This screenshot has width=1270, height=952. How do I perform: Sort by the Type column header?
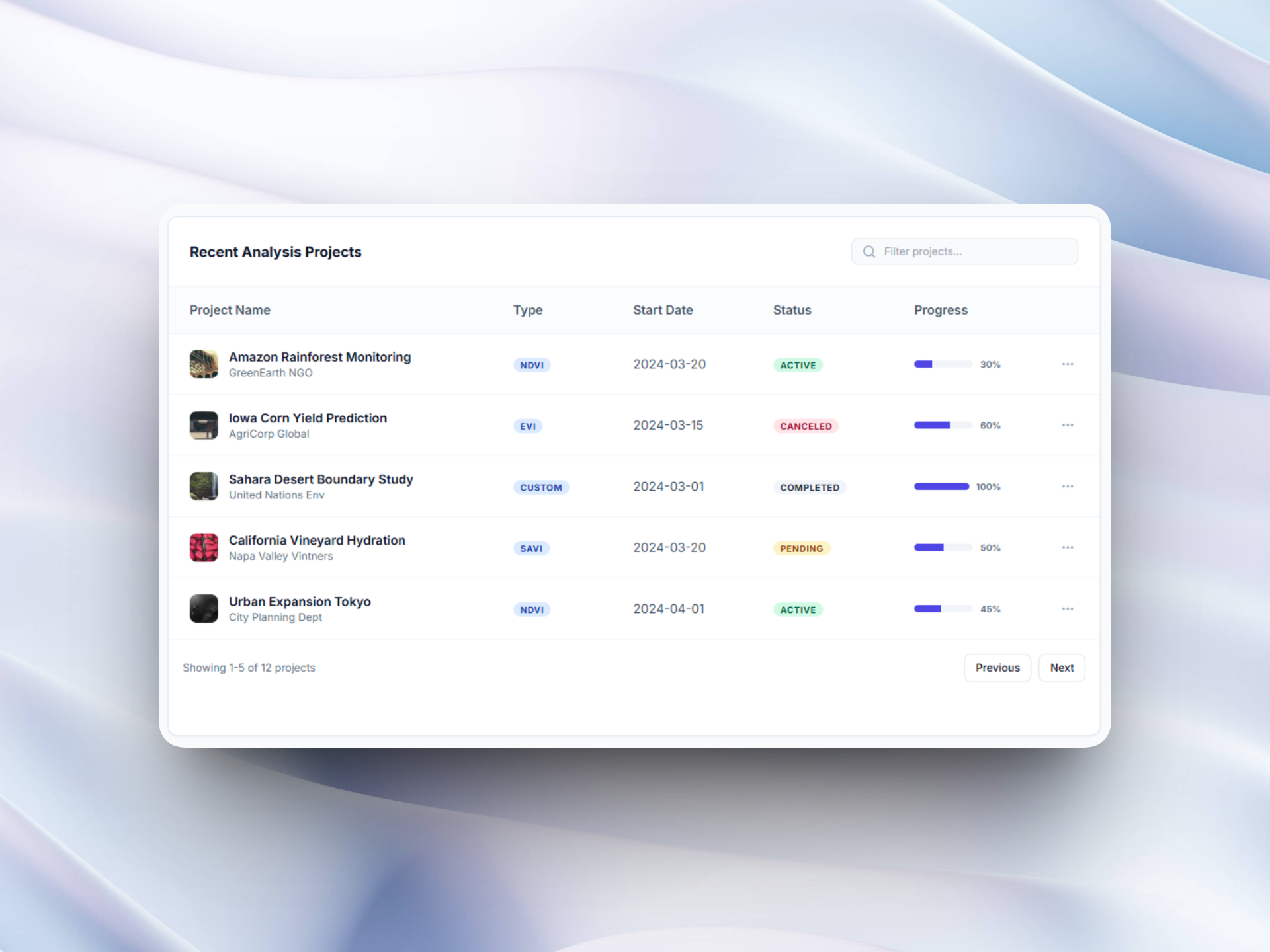[528, 310]
